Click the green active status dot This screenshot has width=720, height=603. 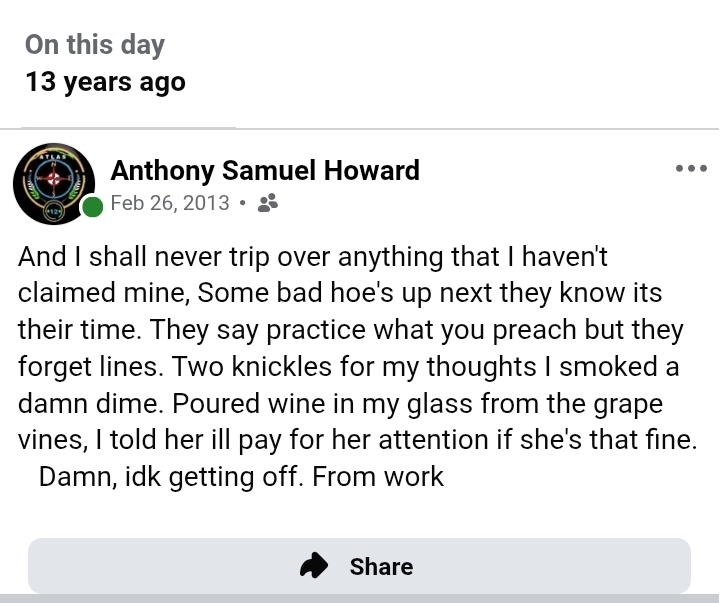[x=93, y=207]
